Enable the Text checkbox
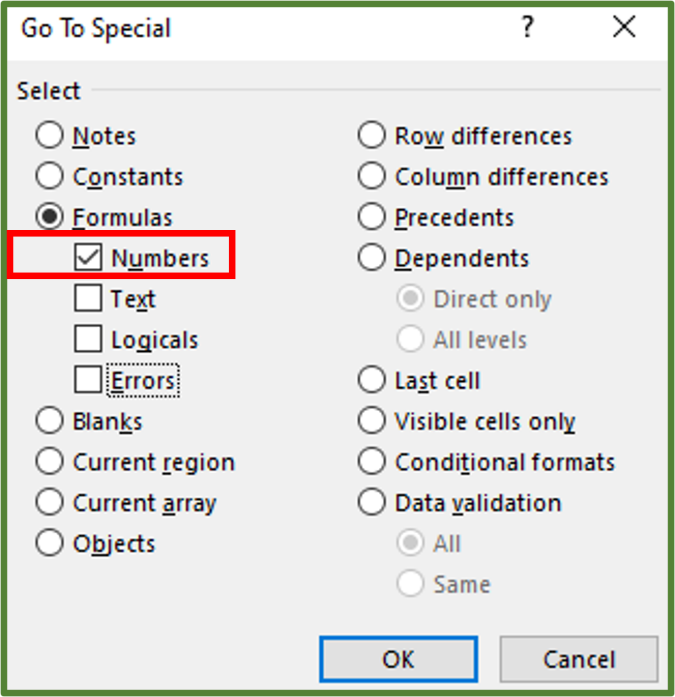675x697 pixels. (89, 299)
